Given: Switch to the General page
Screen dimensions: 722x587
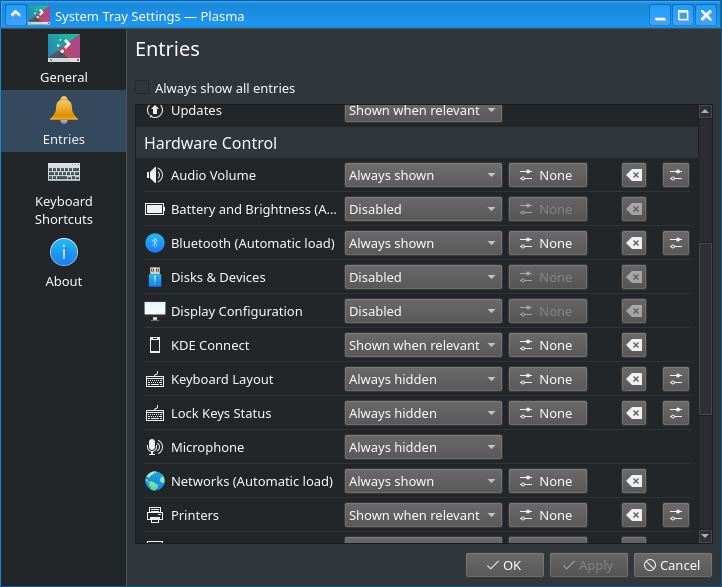Looking at the screenshot, I should [64, 59].
